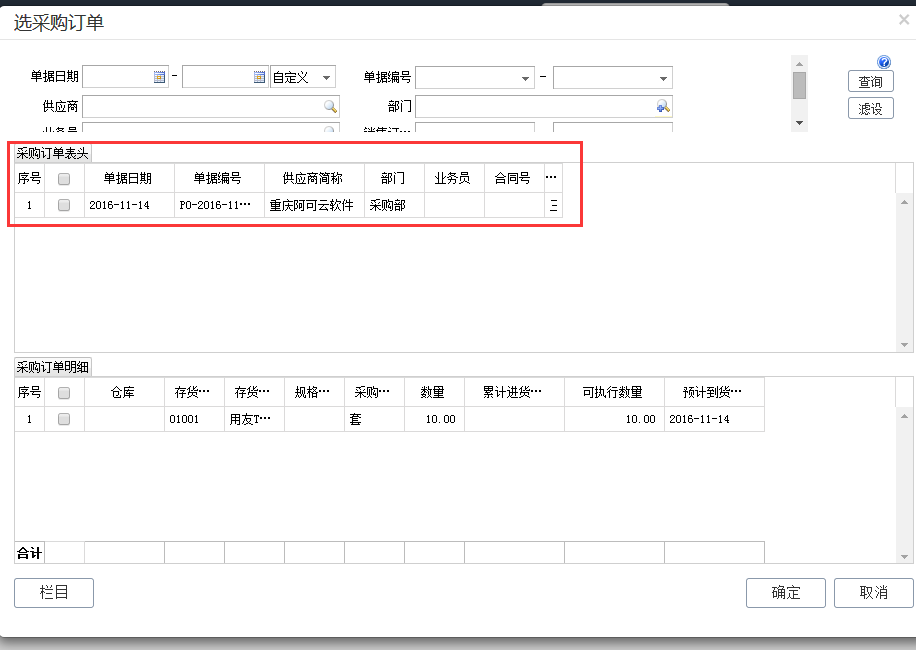Click the 预计到货… column header
Image resolution: width=916 pixels, height=650 pixels.
(x=714, y=392)
